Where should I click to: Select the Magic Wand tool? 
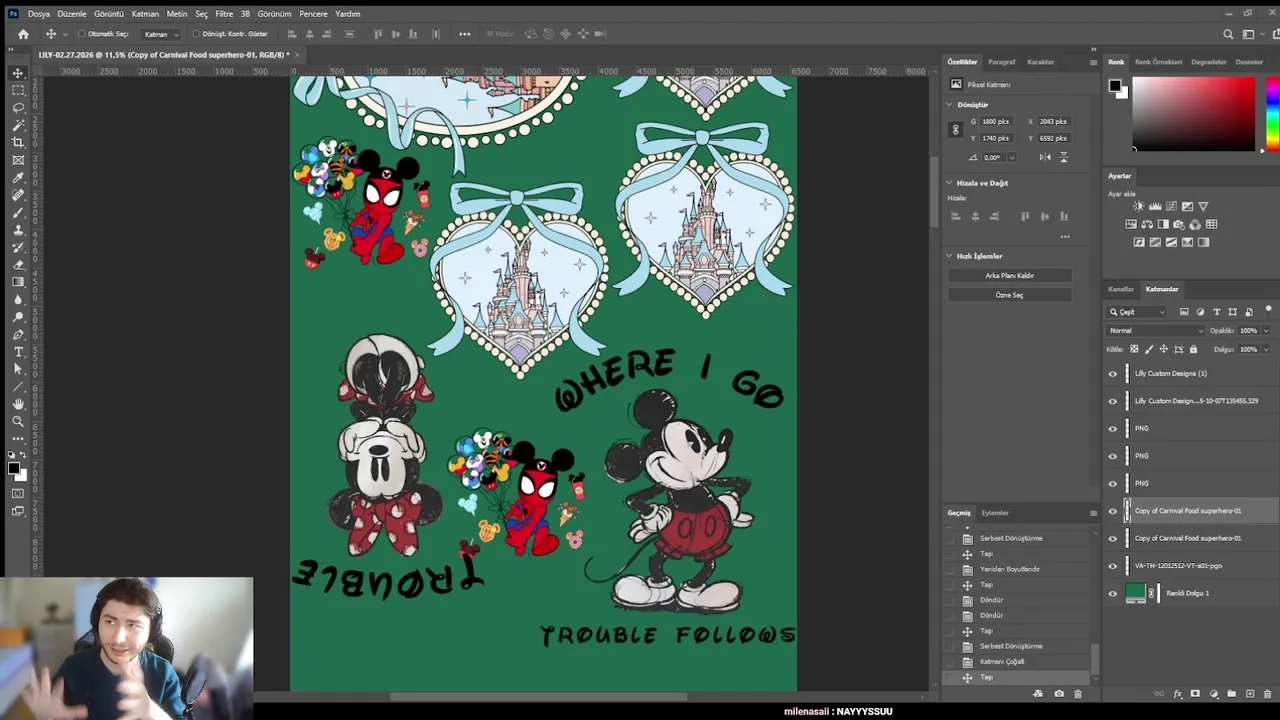point(18,125)
